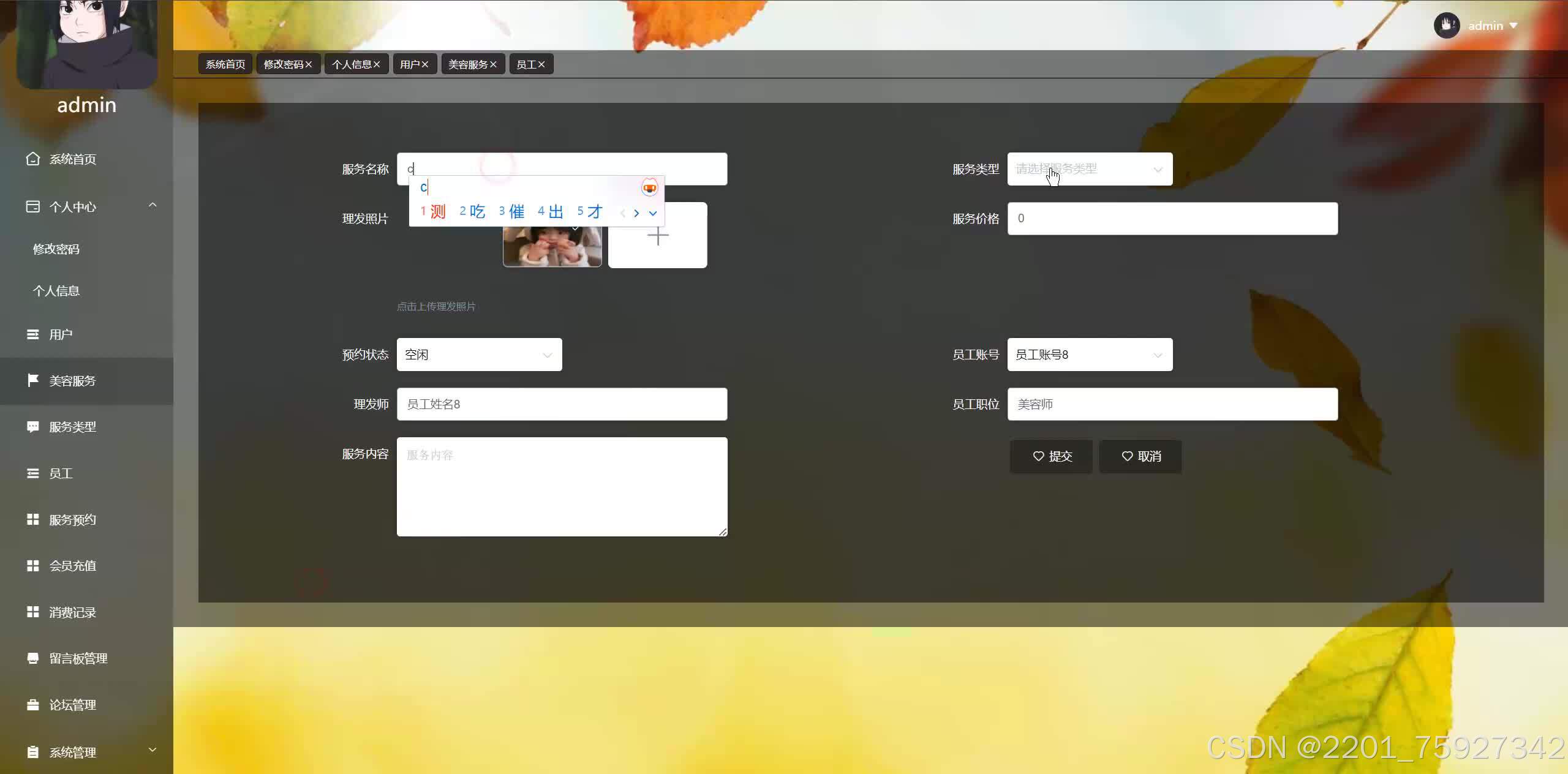This screenshot has width=1568, height=774.
Task: Close the 美容服务 tab
Action: click(x=493, y=64)
